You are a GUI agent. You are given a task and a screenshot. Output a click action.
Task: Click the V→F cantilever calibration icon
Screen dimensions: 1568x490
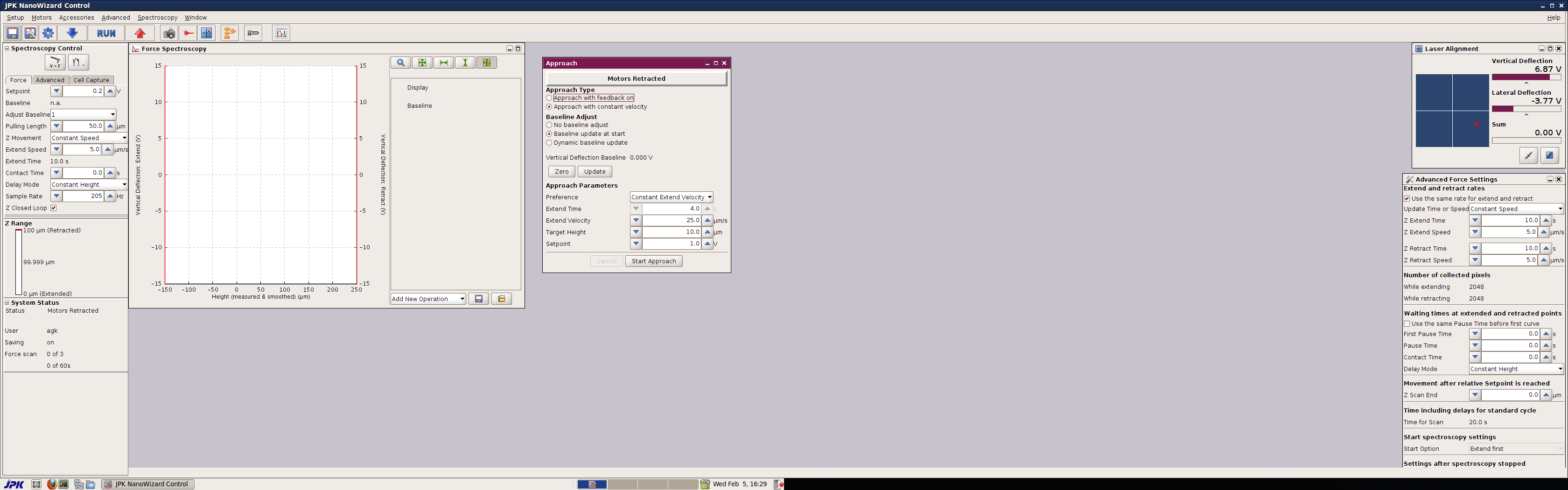(x=55, y=62)
